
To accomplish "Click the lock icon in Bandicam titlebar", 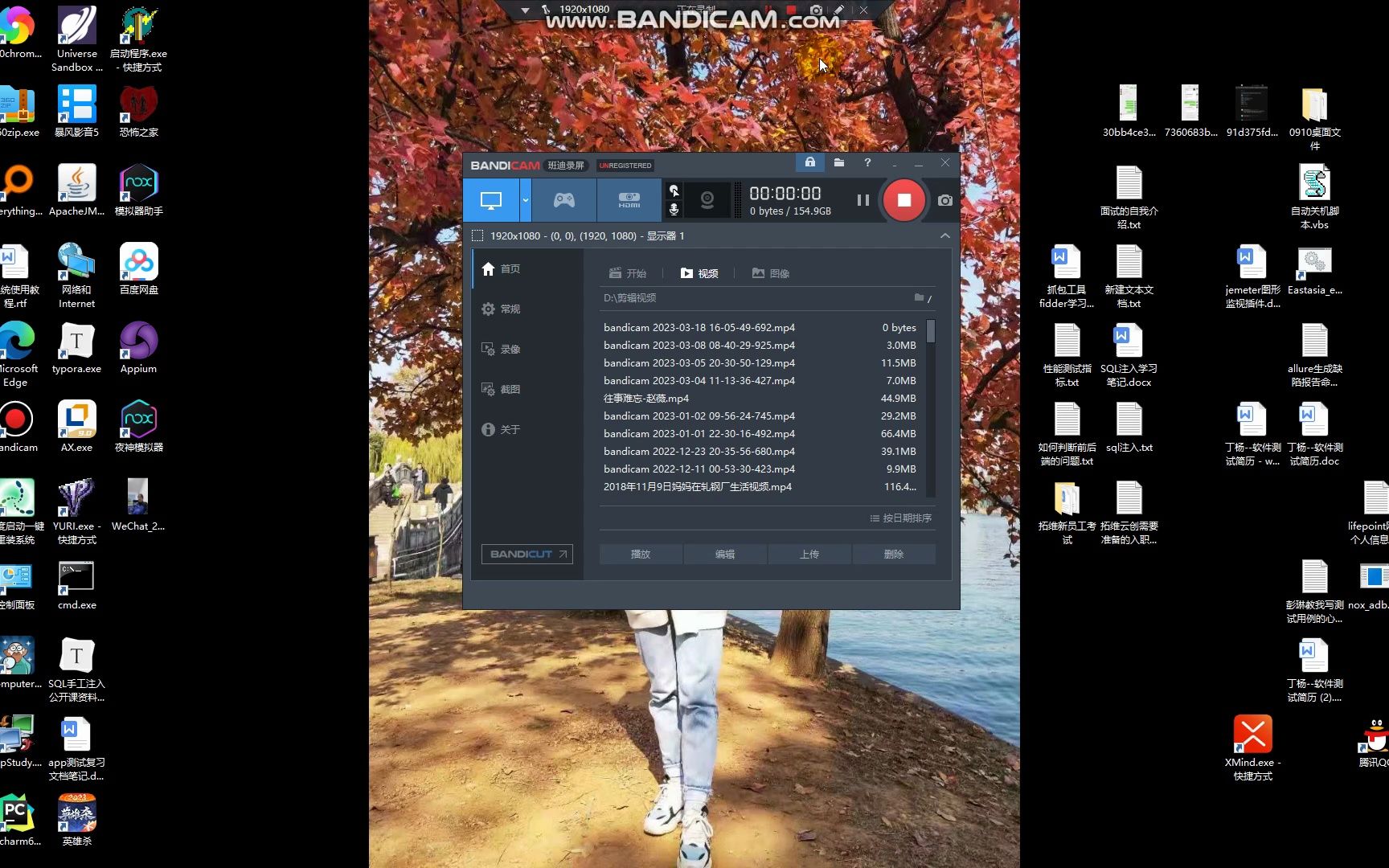I will tap(809, 162).
